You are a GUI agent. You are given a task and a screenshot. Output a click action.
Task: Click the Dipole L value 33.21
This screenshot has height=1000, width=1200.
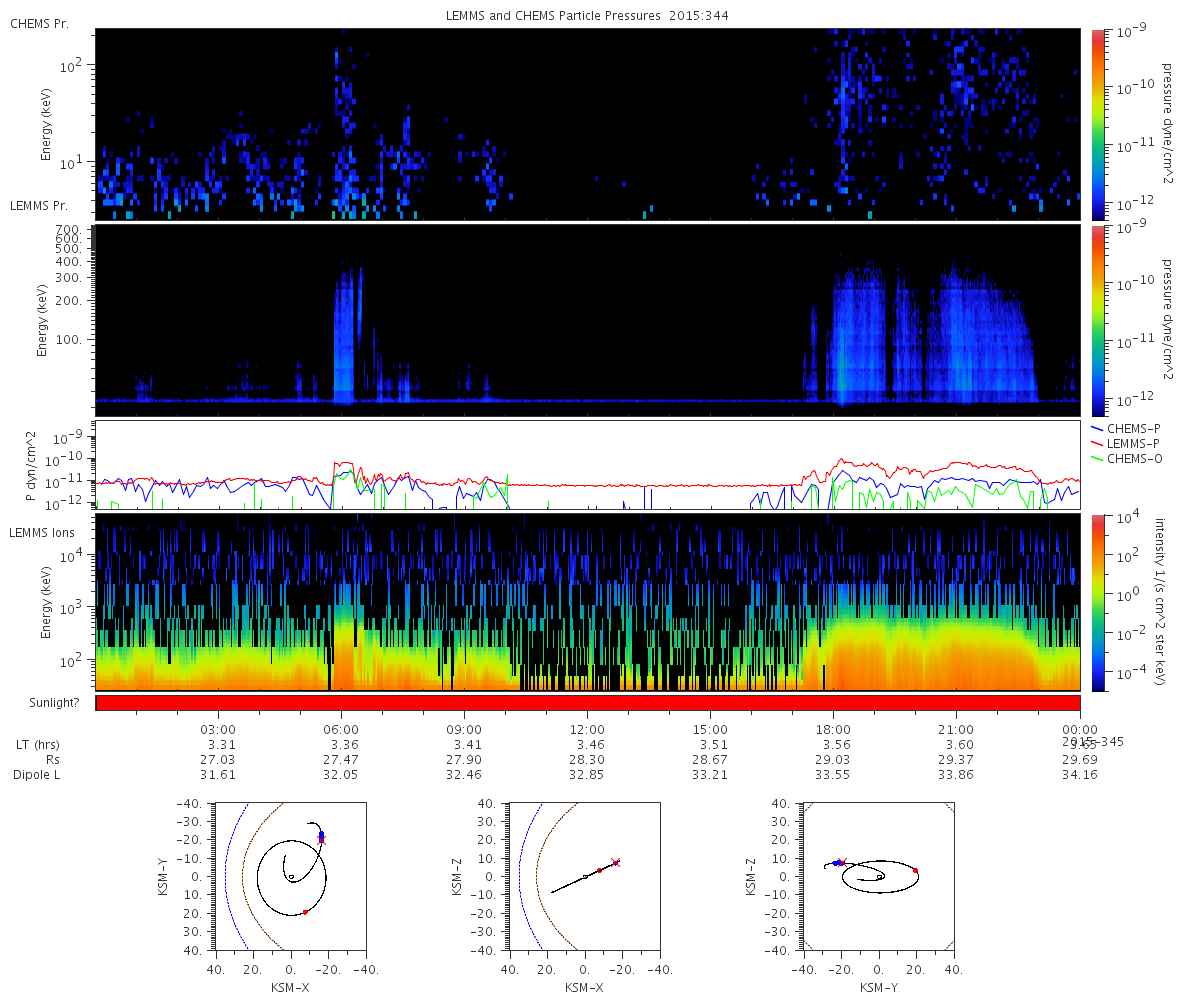point(710,775)
